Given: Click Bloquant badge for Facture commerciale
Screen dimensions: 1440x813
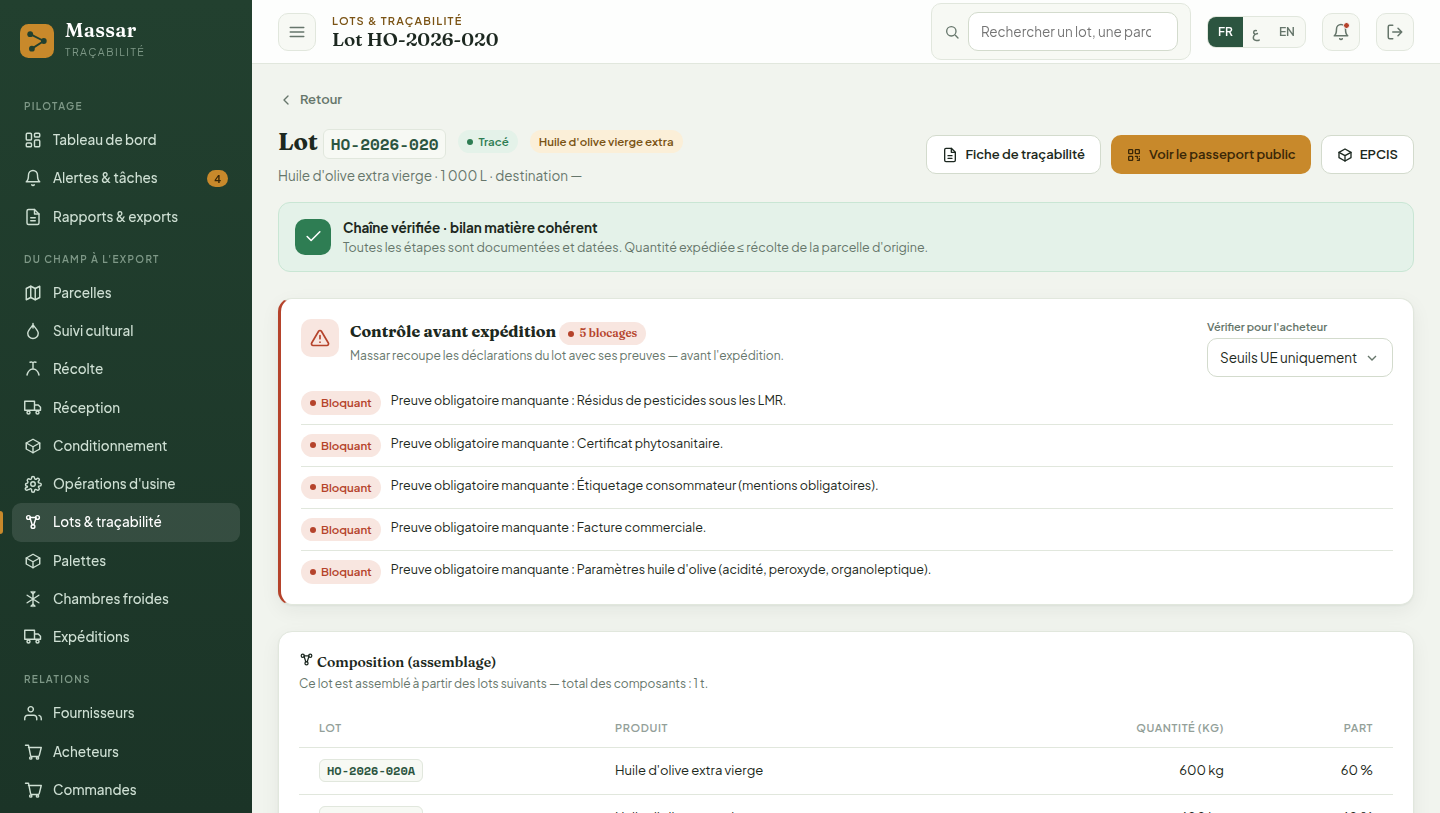Looking at the screenshot, I should click(341, 530).
